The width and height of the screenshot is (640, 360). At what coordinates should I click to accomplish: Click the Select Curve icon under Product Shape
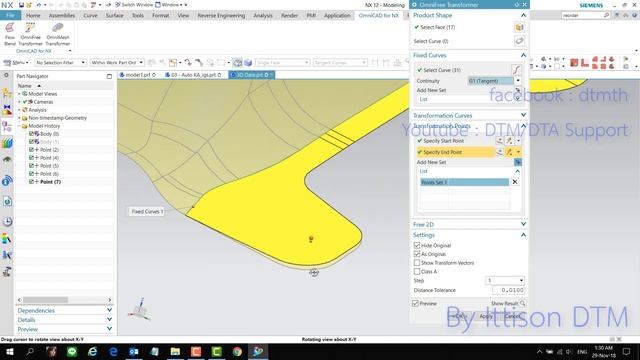[x=519, y=41]
